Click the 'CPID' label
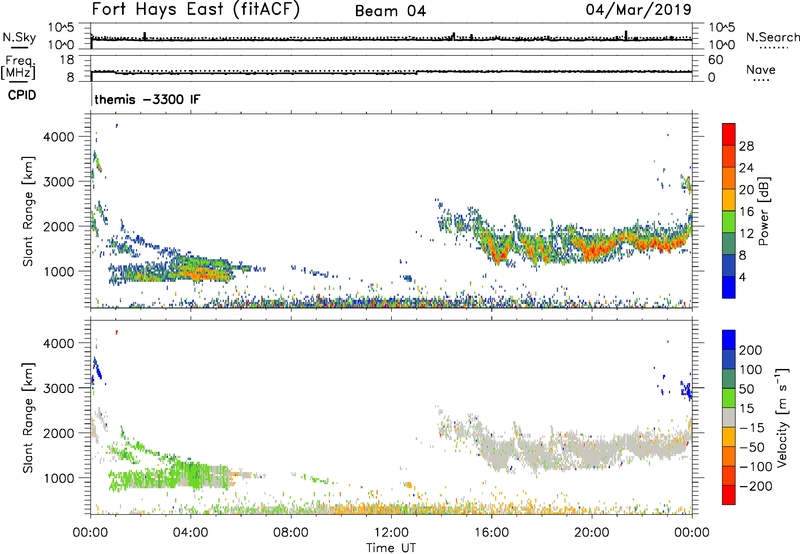Viewport: 800px width, 554px height. 22,95
